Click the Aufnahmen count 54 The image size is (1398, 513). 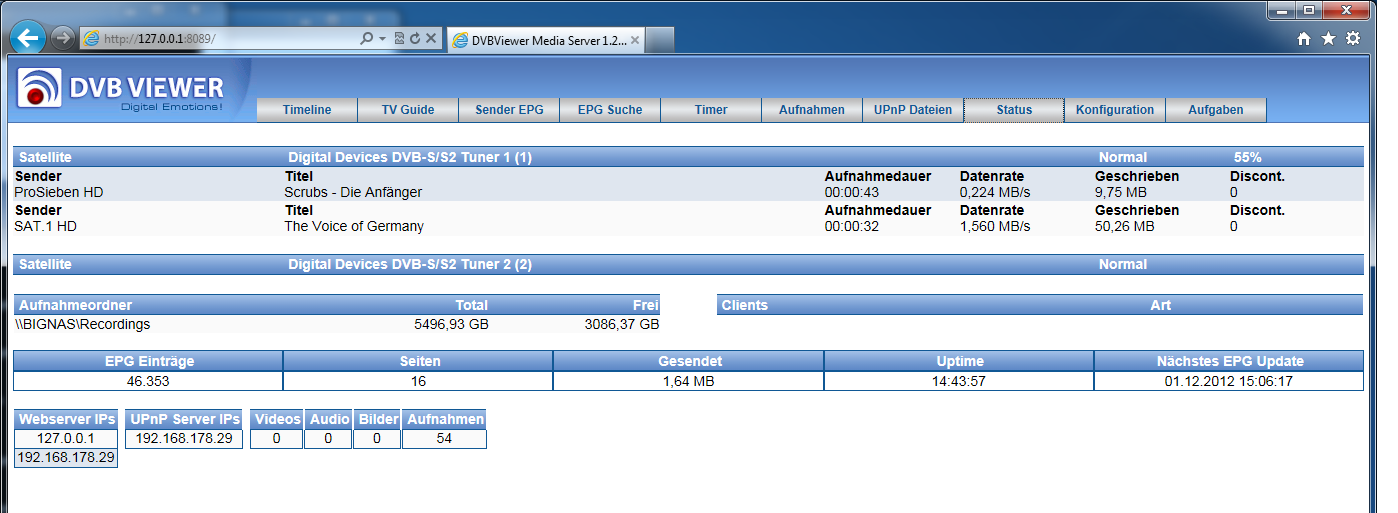[x=444, y=439]
